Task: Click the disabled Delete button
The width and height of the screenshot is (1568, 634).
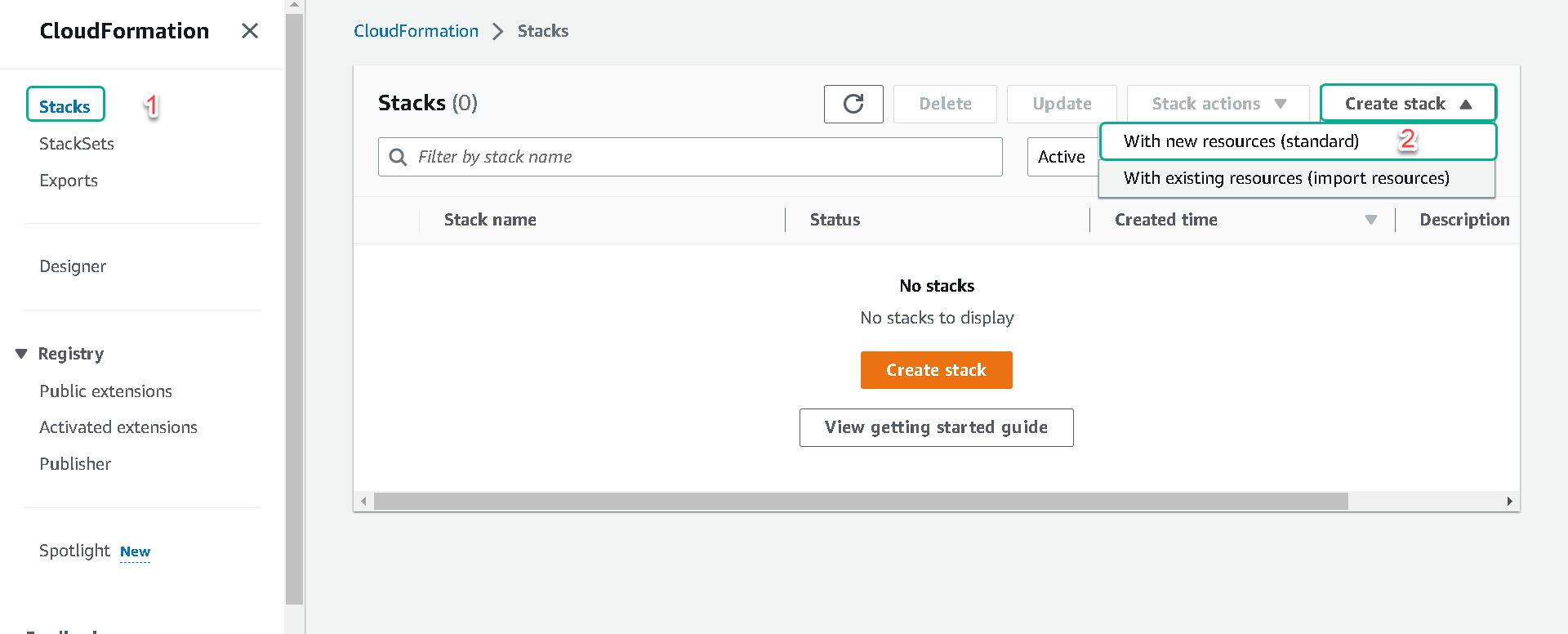Action: 945,104
